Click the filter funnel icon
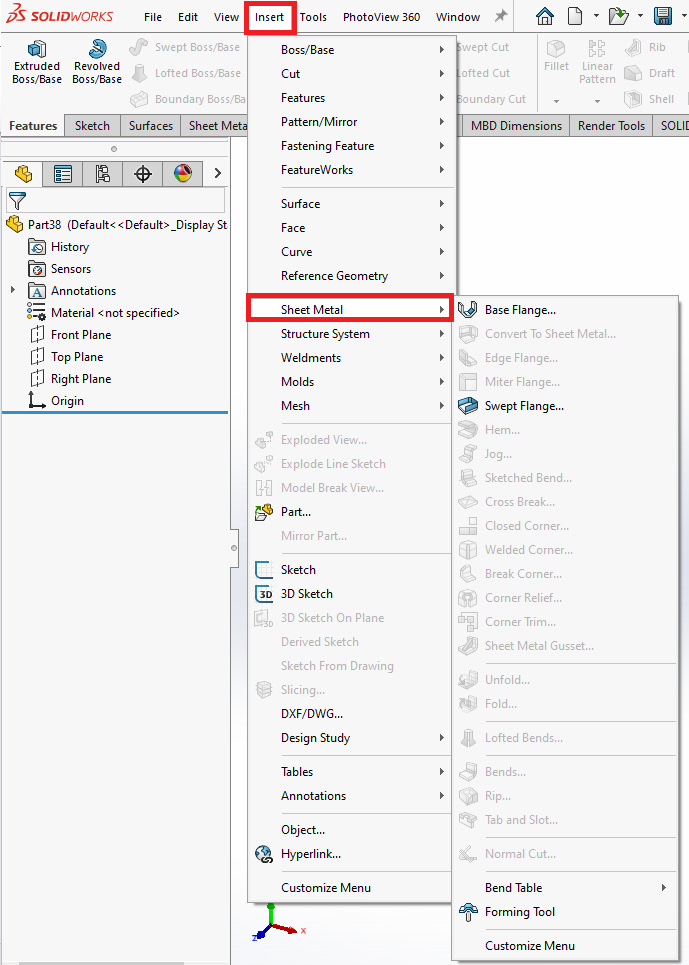Screen dimensions: 689x965 pyautogui.click(x=18, y=200)
